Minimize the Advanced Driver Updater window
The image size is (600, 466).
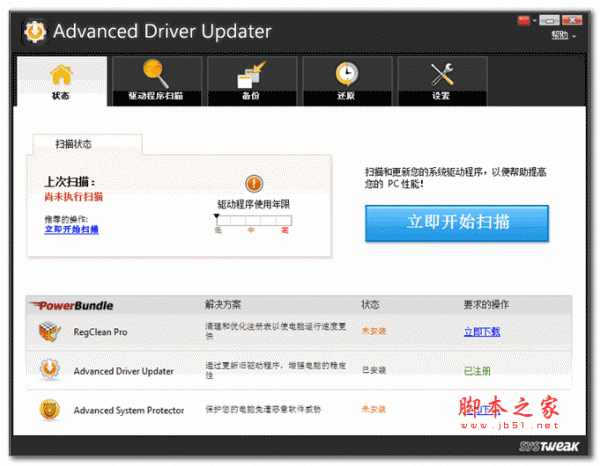549,20
